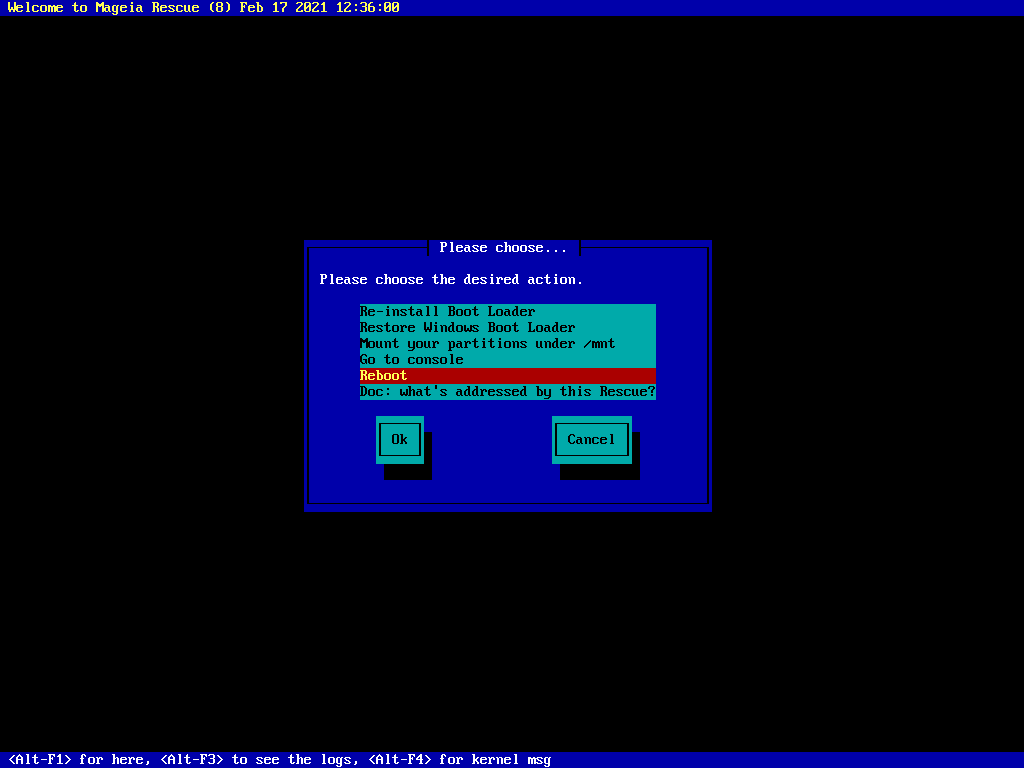Click the Cancel button
The image size is (1024, 768).
coord(592,440)
